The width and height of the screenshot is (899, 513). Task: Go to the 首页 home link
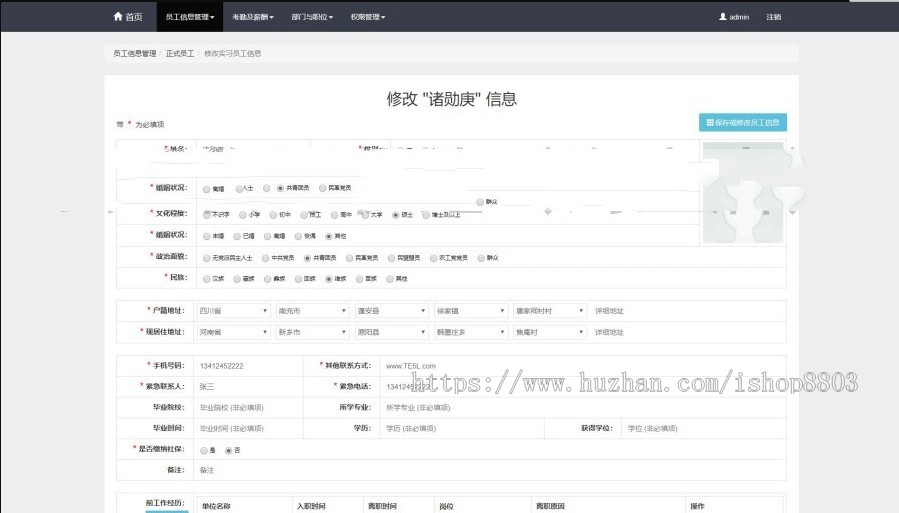(128, 17)
